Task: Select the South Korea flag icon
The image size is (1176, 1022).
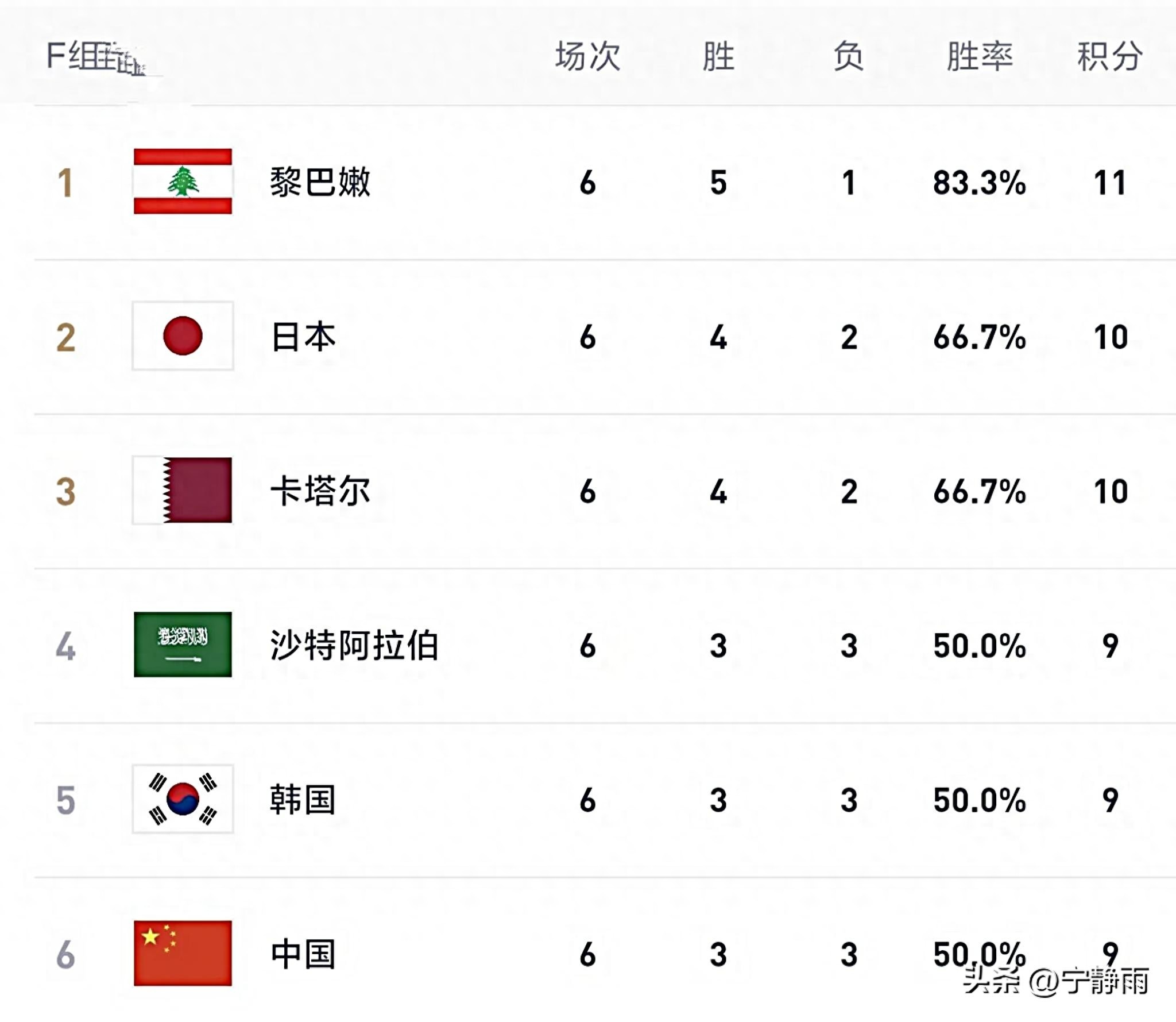Action: (183, 799)
